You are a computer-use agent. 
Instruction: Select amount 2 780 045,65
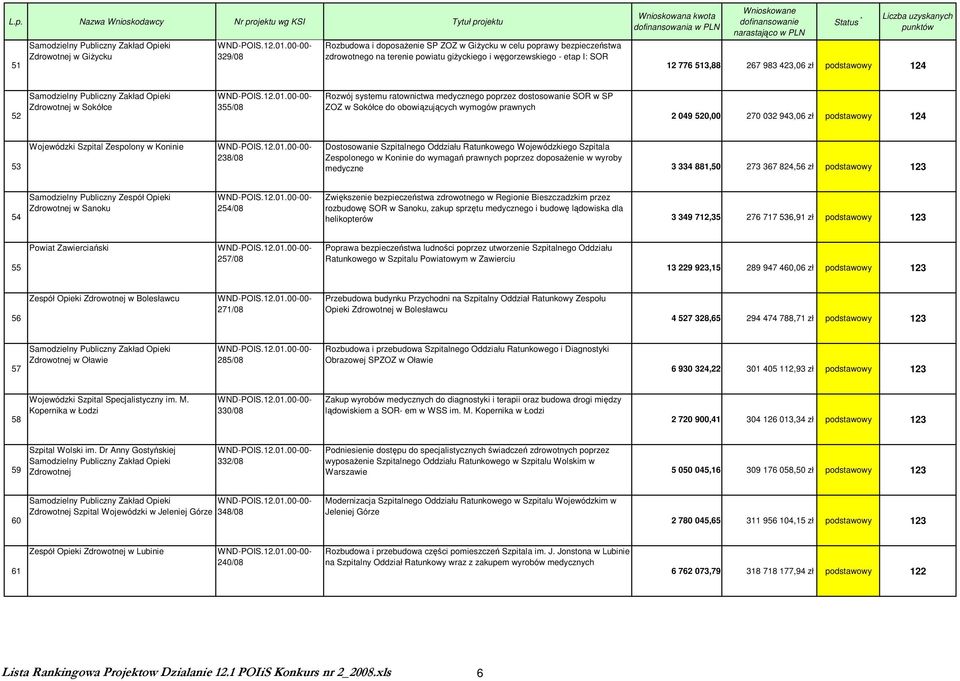[x=696, y=521]
